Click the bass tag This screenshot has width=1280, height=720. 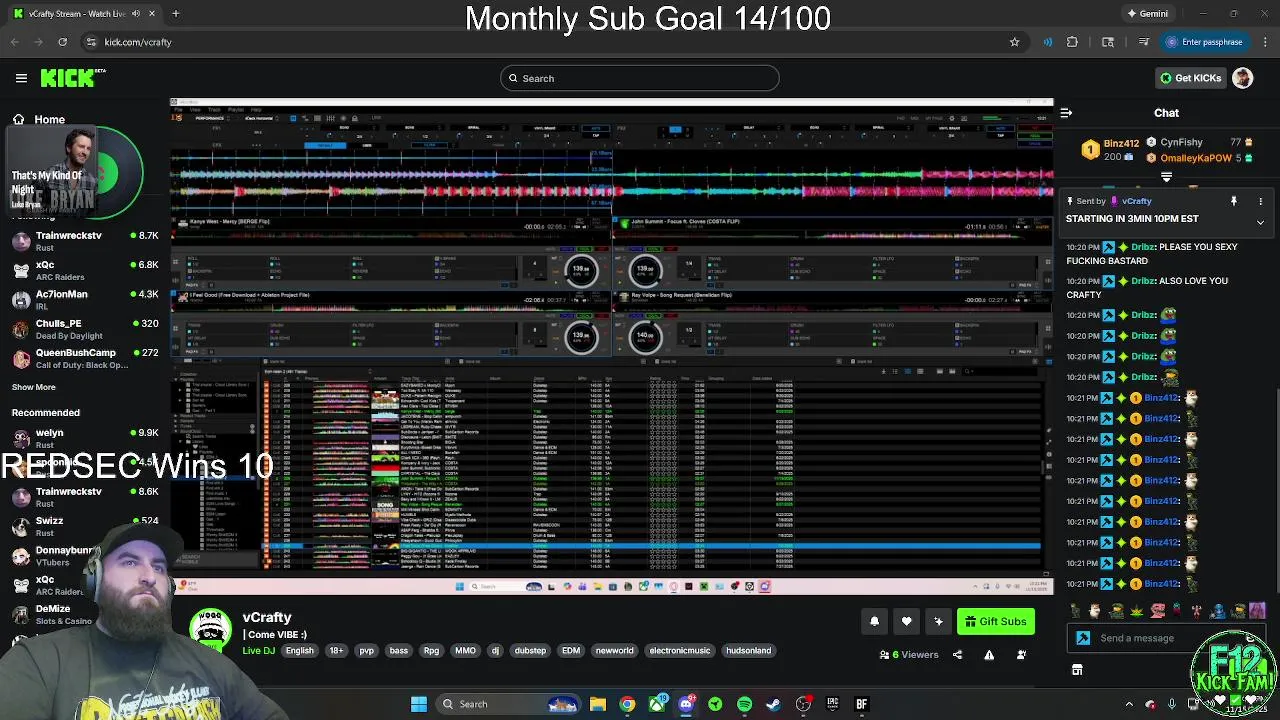pyautogui.click(x=399, y=651)
